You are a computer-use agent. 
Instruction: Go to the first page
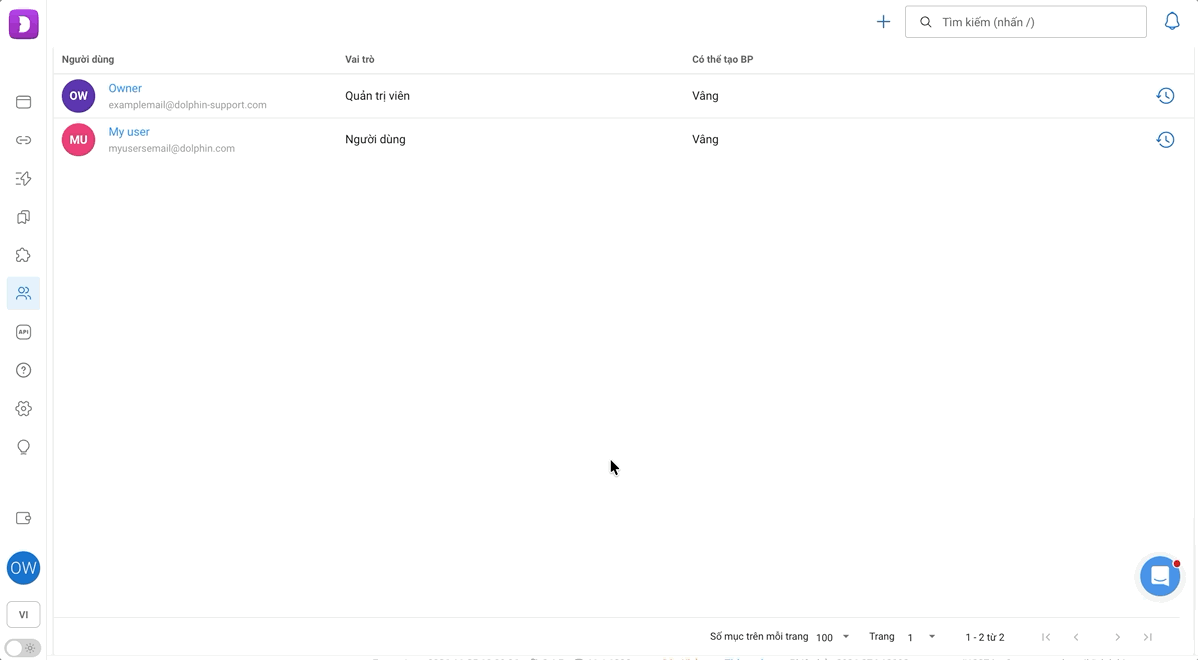[1046, 637]
